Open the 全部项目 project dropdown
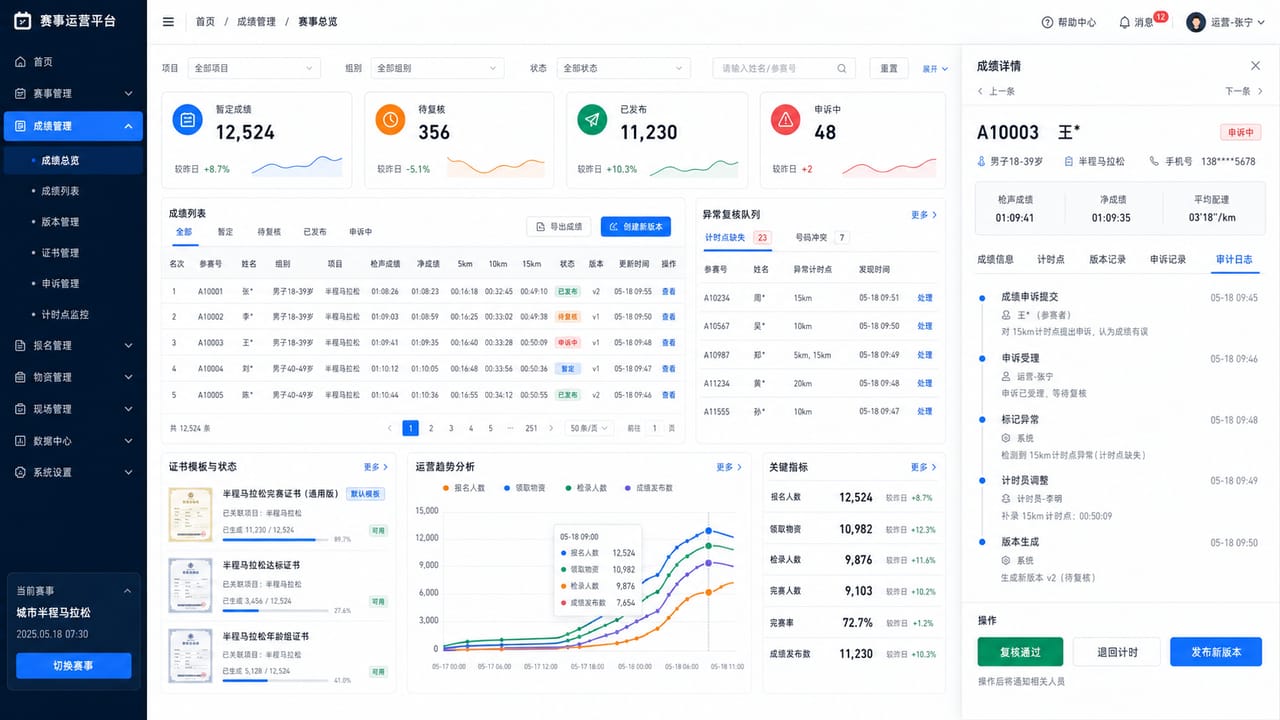 point(253,68)
